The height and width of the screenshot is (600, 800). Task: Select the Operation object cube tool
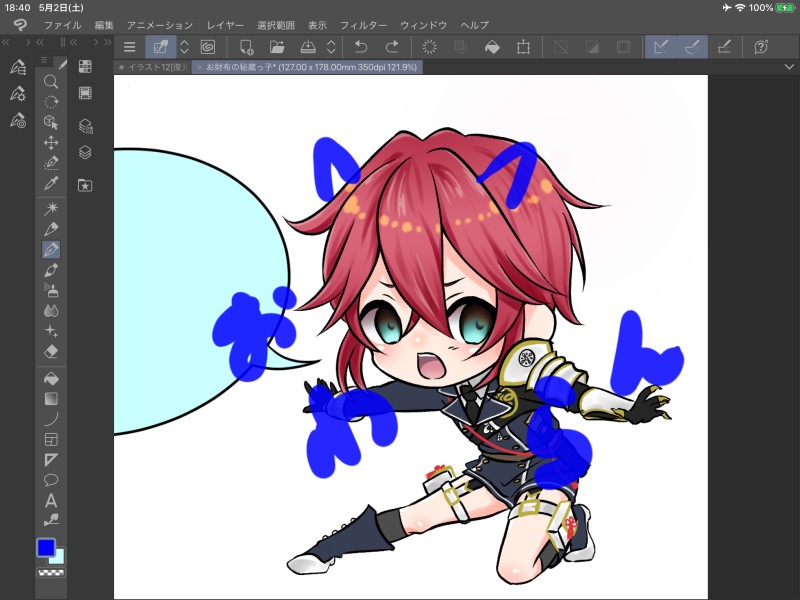pyautogui.click(x=51, y=122)
